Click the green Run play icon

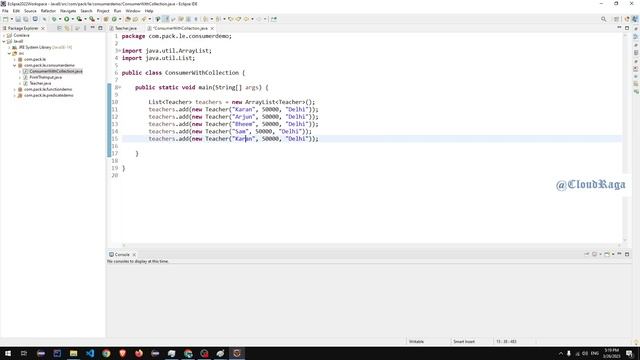[67, 19]
